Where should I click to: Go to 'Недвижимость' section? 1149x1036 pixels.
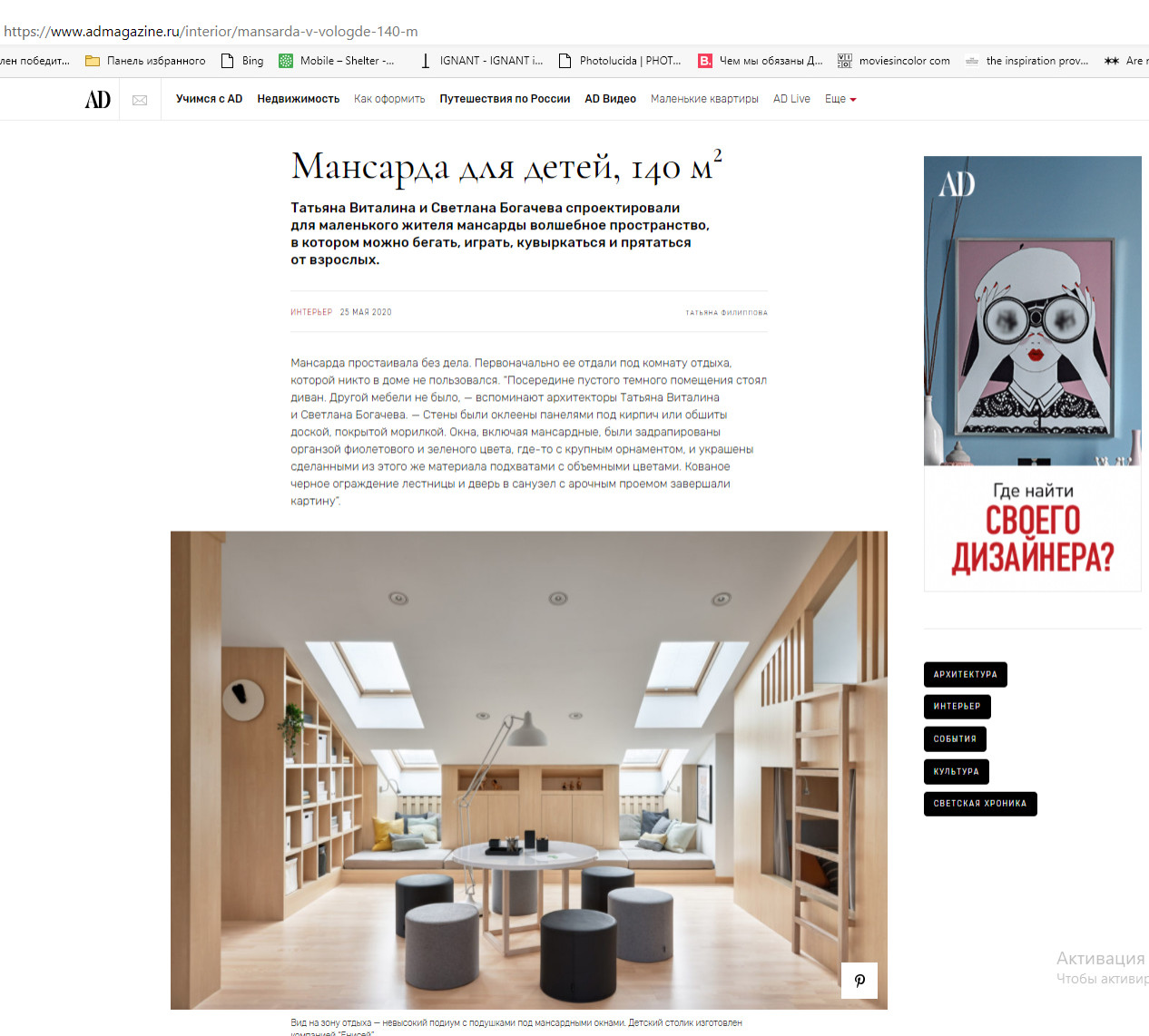click(x=298, y=99)
